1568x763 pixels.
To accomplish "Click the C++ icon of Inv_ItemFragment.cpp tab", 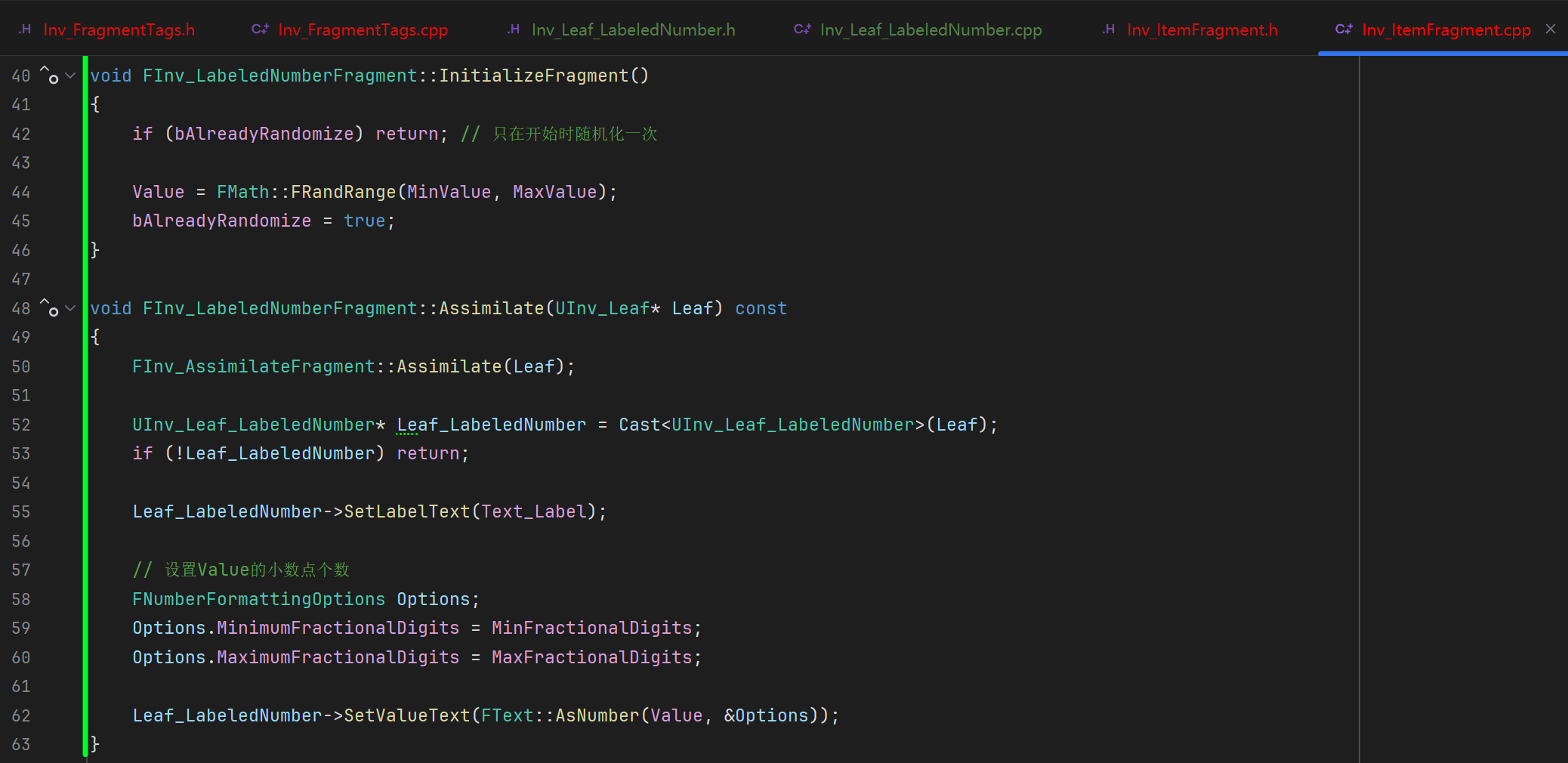I will point(1344,29).
